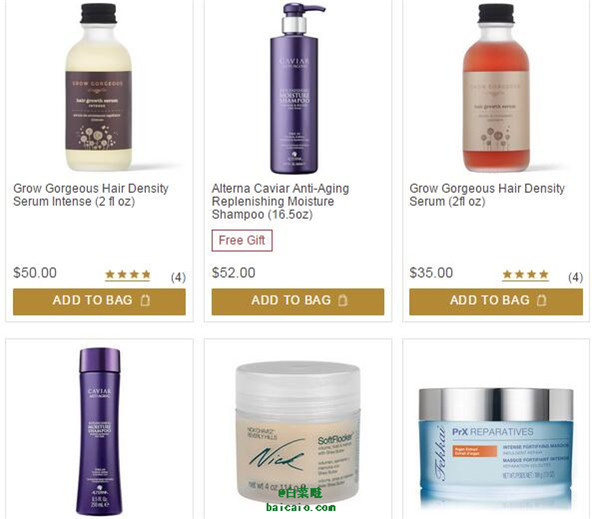Open the red Hair Density Serum bottle image

click(x=496, y=87)
